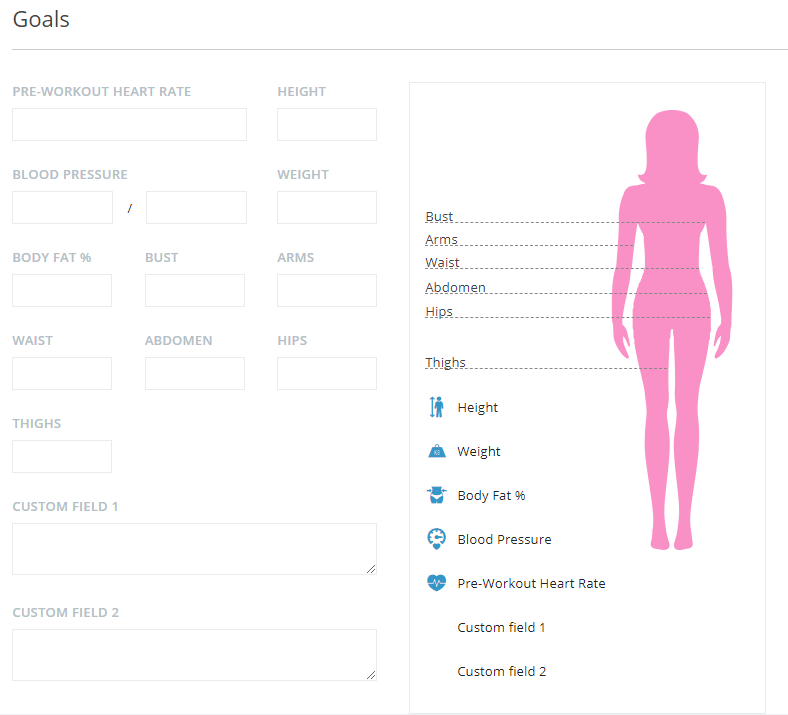The height and width of the screenshot is (715, 788).
Task: Click the Body Fat % legend text
Action: (491, 495)
